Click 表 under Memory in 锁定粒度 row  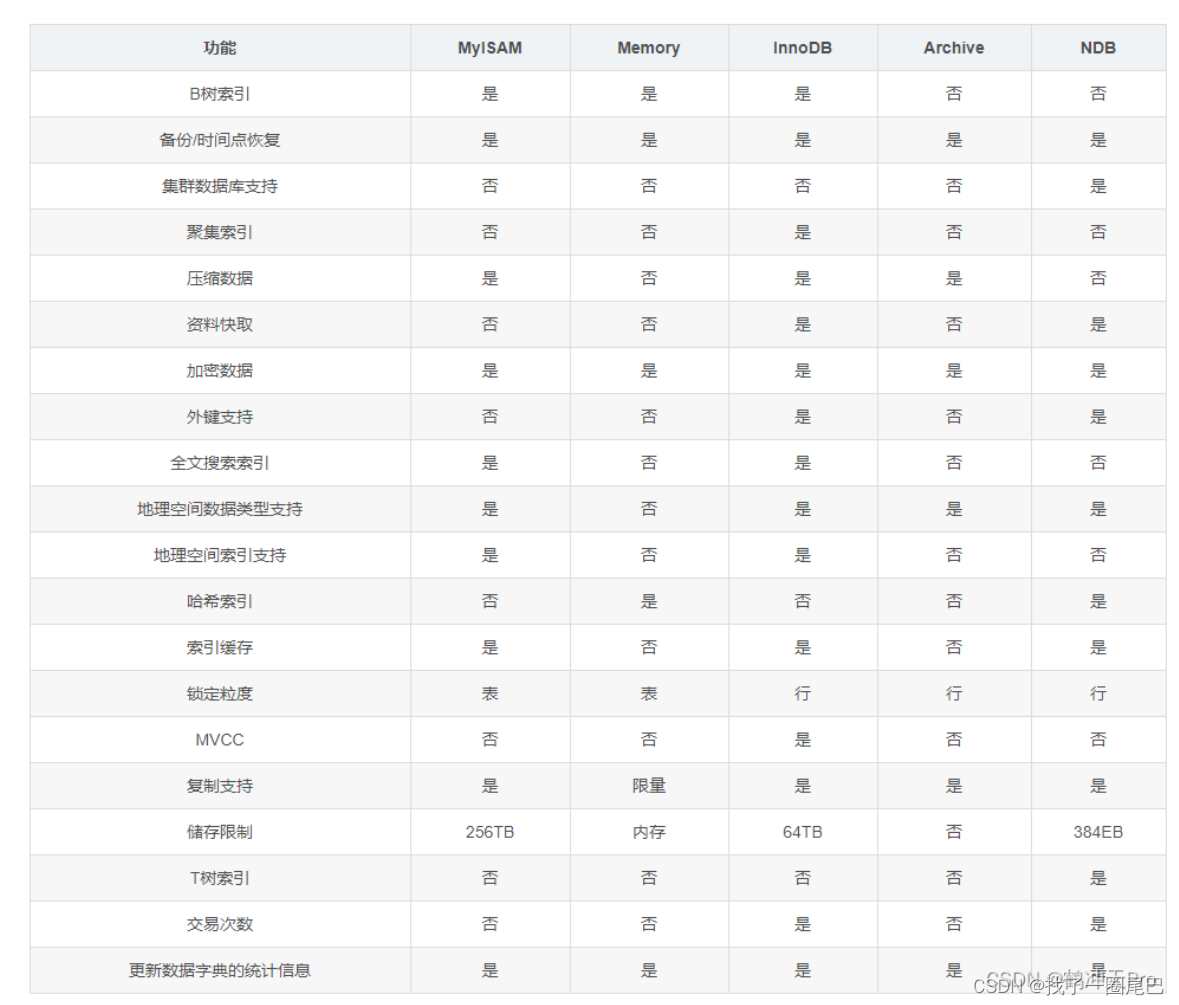tap(648, 694)
